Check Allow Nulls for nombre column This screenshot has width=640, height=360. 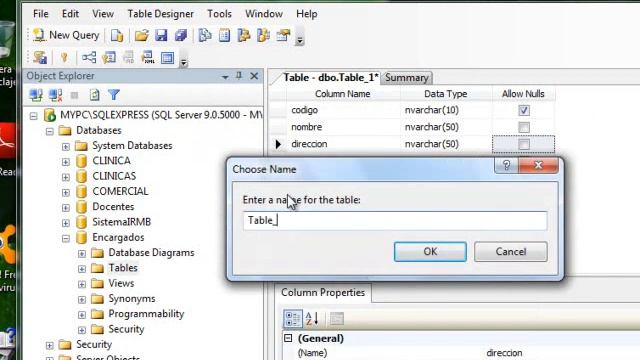pos(524,127)
